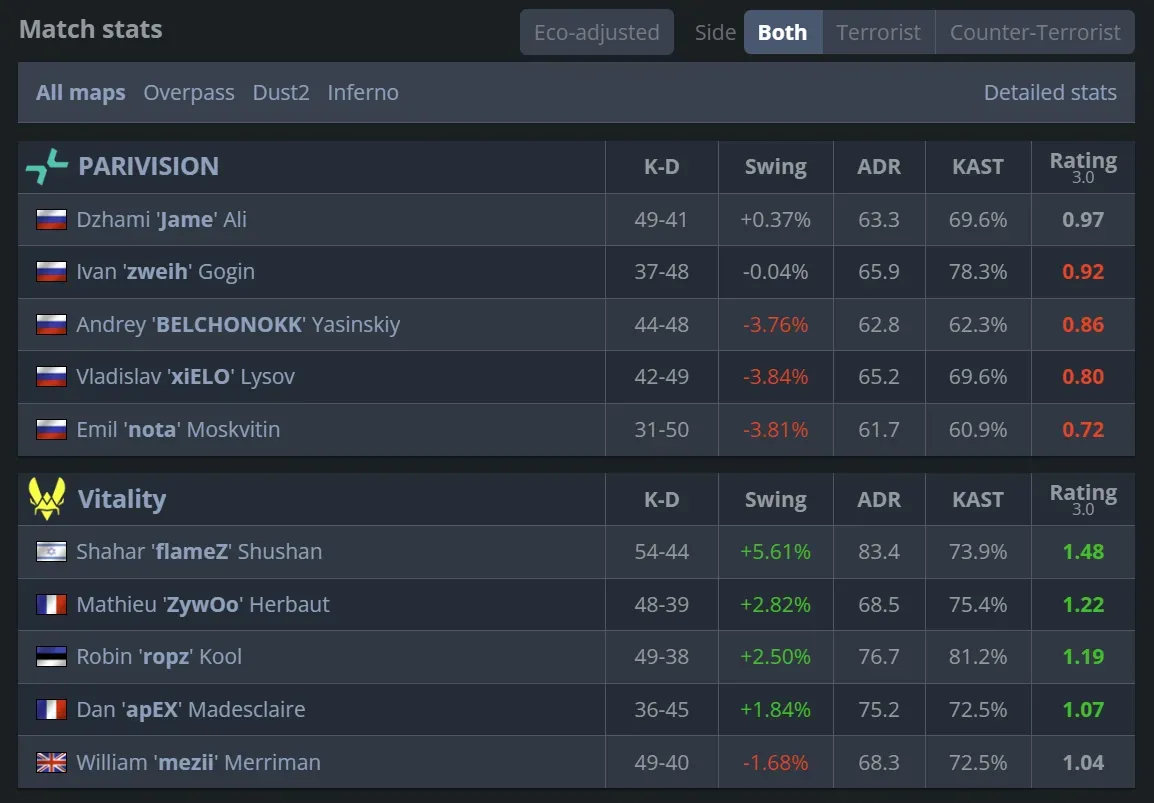
Task: Switch to the Overpass map tab
Action: [x=189, y=92]
